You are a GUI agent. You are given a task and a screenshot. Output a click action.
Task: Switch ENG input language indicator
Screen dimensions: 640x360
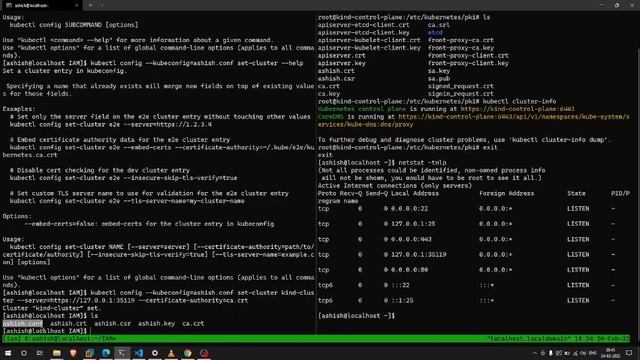pos(593,353)
